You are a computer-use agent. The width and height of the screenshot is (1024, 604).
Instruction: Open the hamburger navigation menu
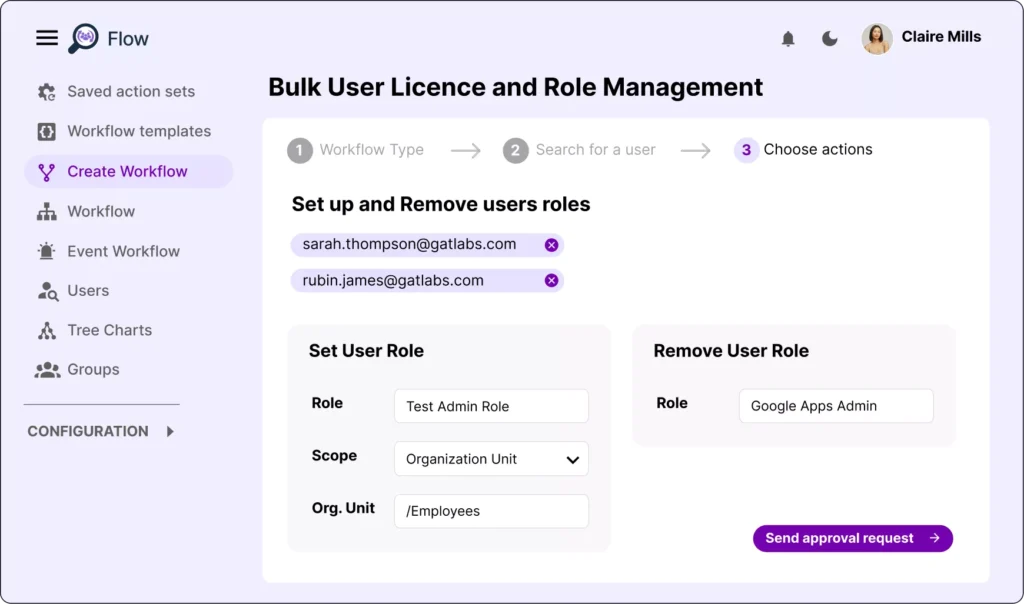tap(47, 38)
